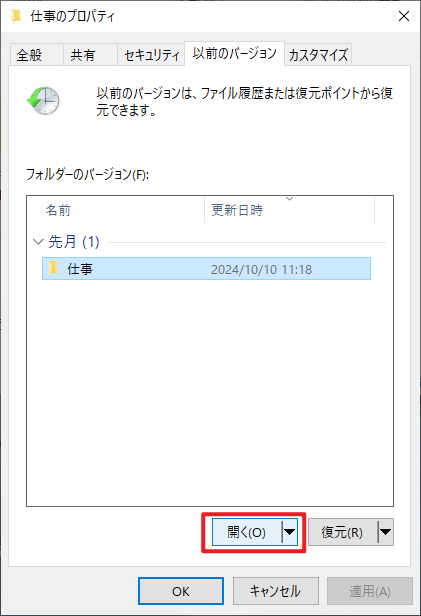Sort the list by the 名前 column header
This screenshot has height=616, width=421.
click(116, 210)
